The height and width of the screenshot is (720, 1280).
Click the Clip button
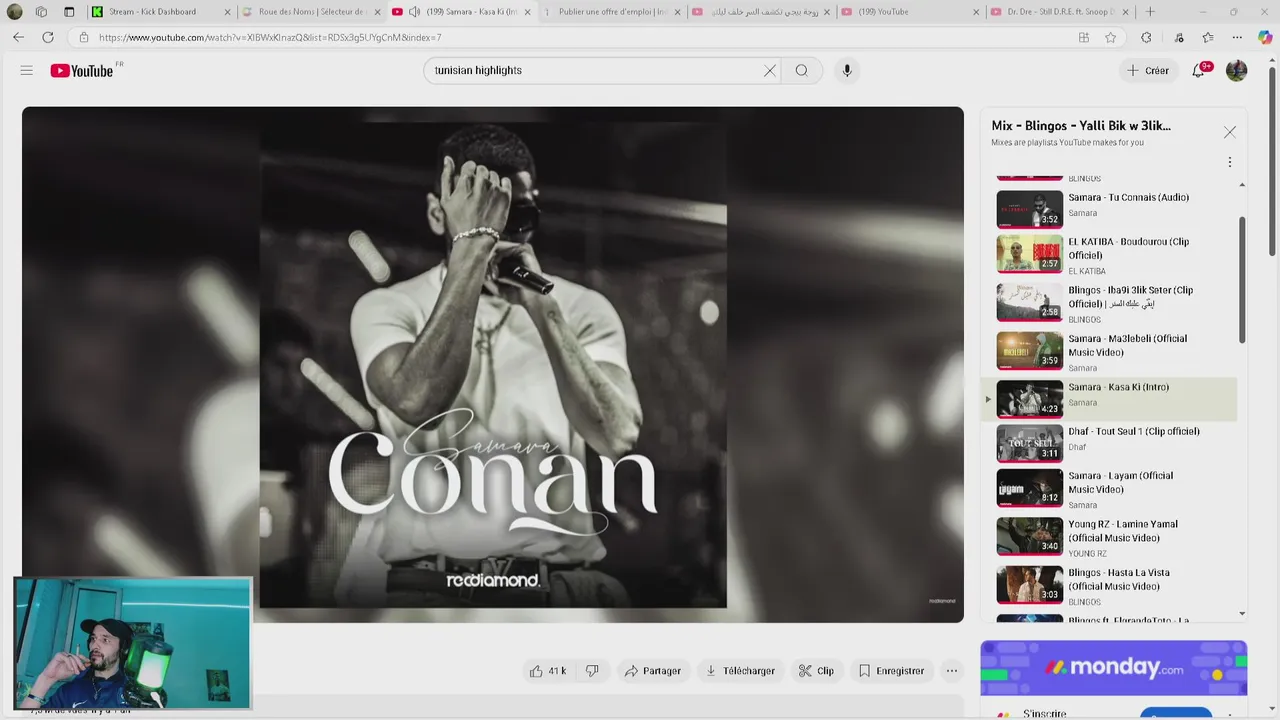pyautogui.click(x=816, y=671)
